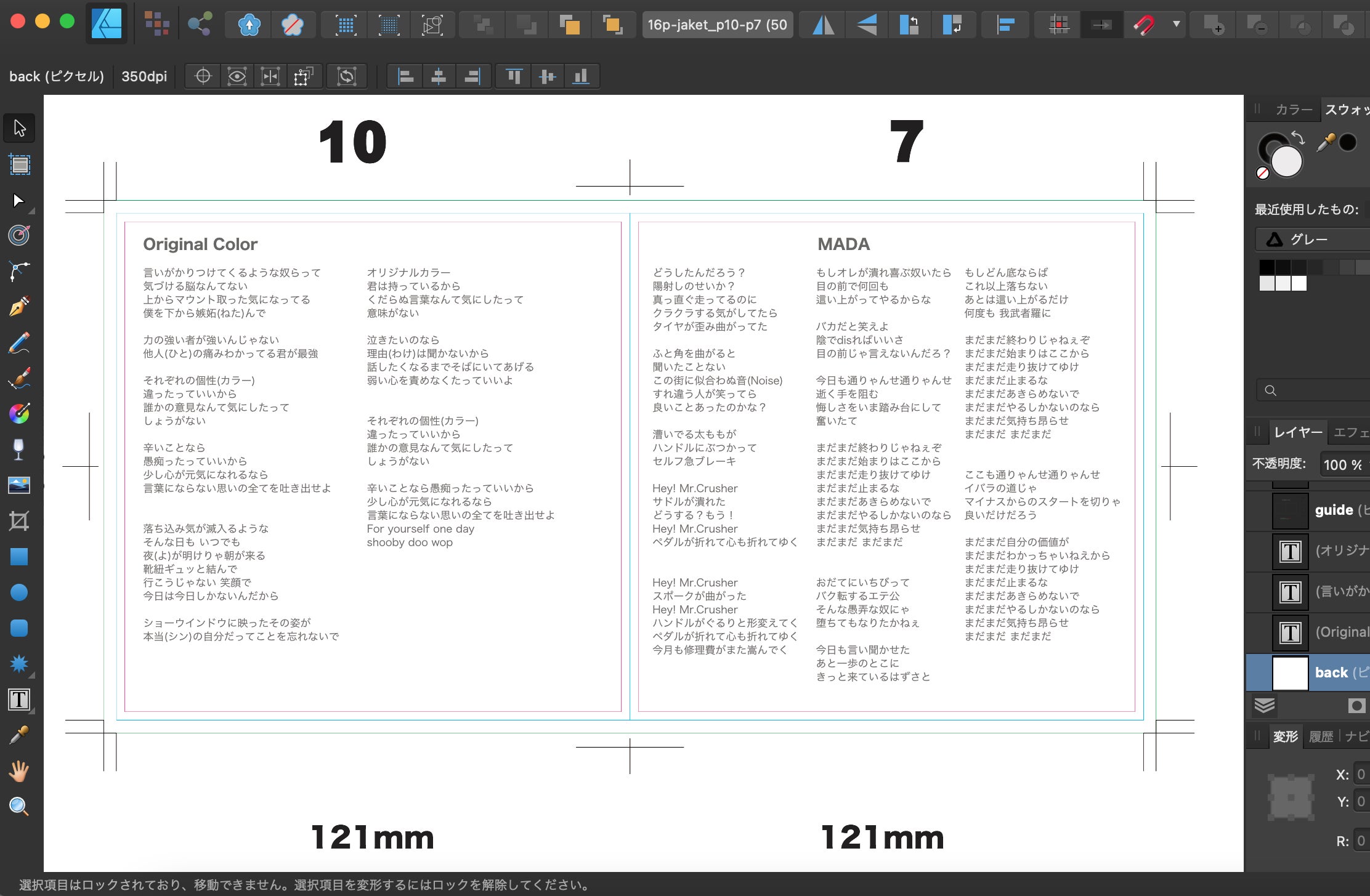Switch to the カラー tab
This screenshot has width=1370, height=896.
1293,110
